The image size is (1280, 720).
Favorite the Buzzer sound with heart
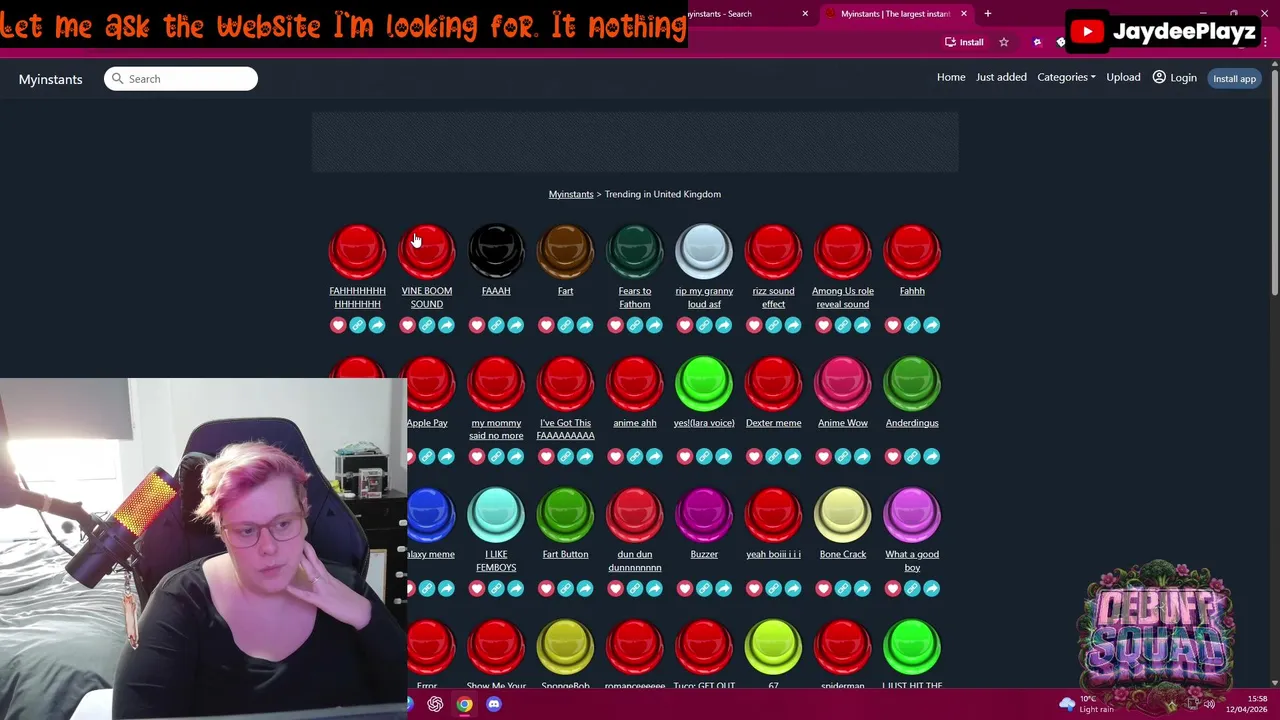(x=685, y=589)
